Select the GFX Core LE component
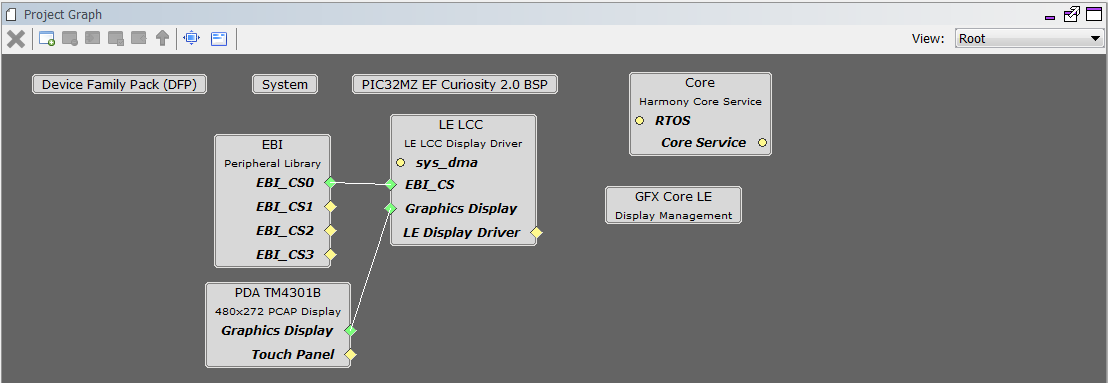 point(673,205)
